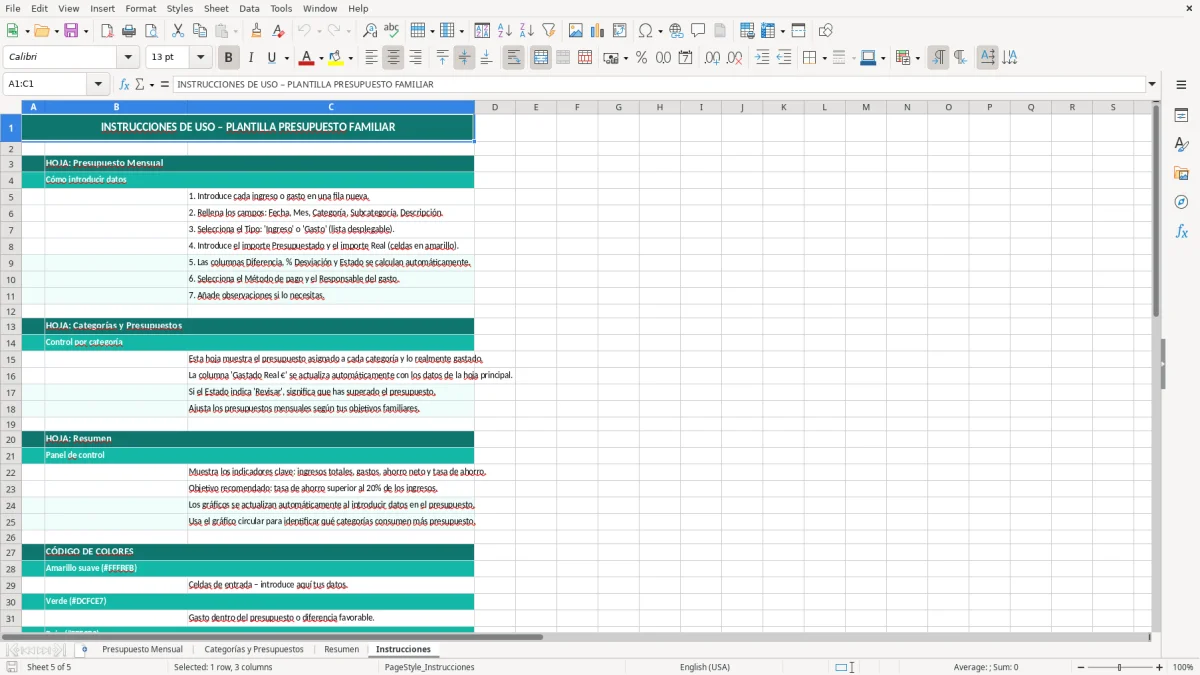Open the Navigator in the sidebar

point(1181,202)
